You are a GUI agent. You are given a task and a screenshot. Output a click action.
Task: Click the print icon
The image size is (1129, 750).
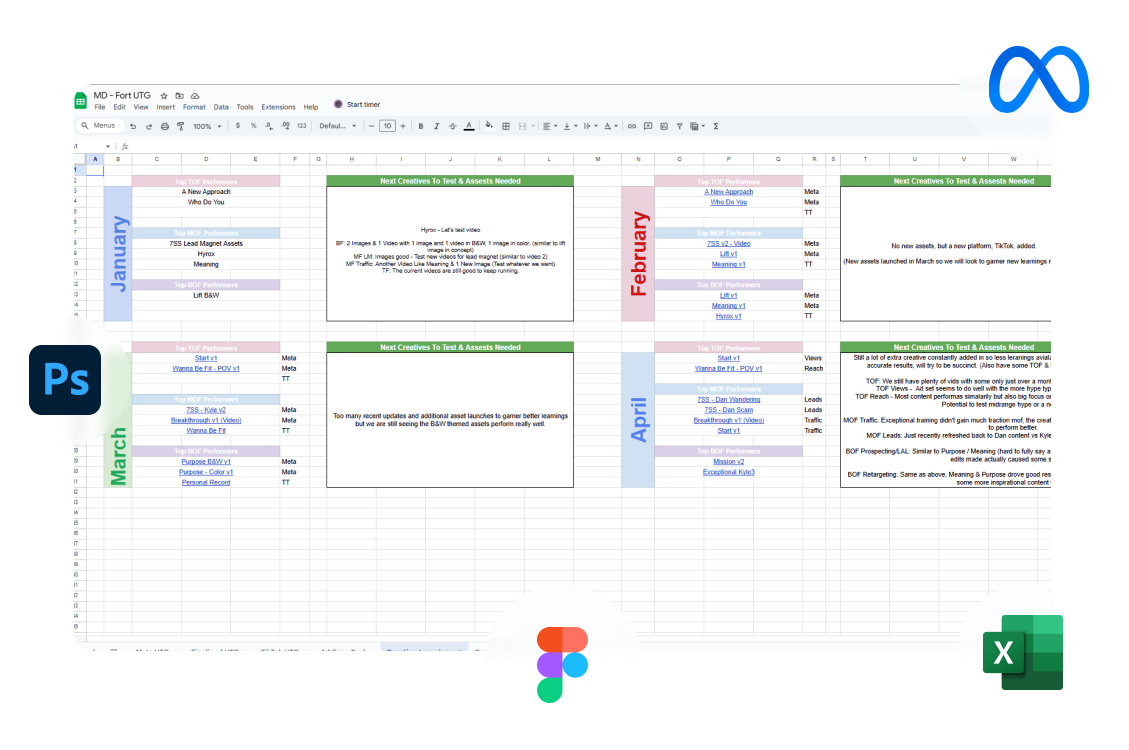click(164, 126)
